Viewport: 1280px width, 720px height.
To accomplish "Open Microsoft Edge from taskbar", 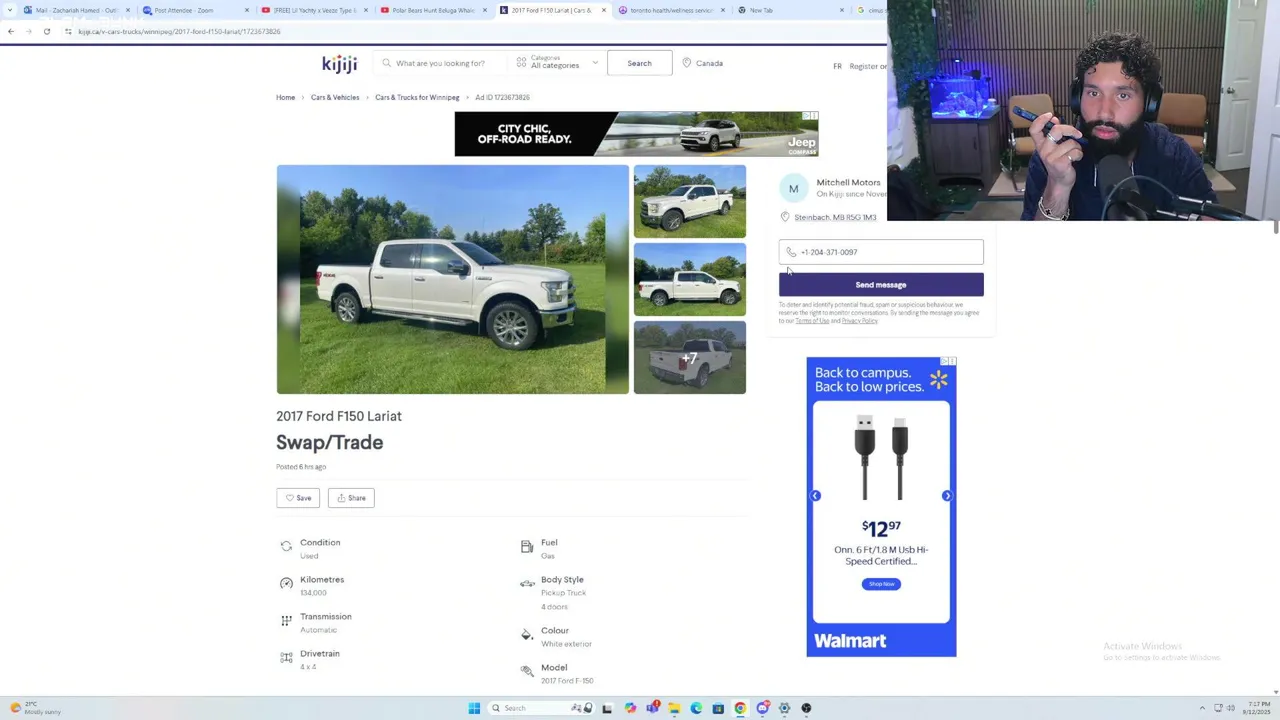I will coord(696,708).
